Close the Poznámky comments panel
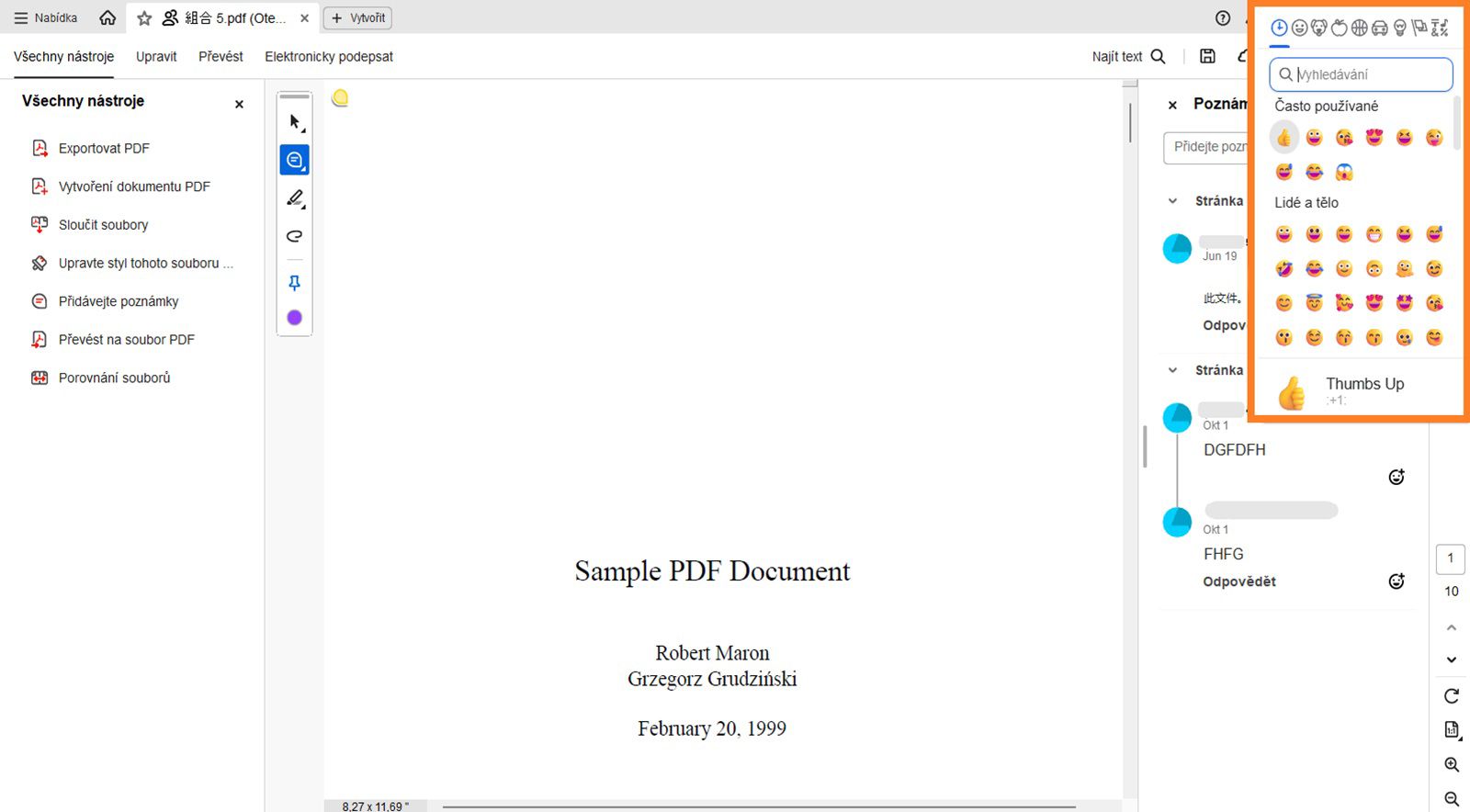 pyautogui.click(x=1172, y=105)
